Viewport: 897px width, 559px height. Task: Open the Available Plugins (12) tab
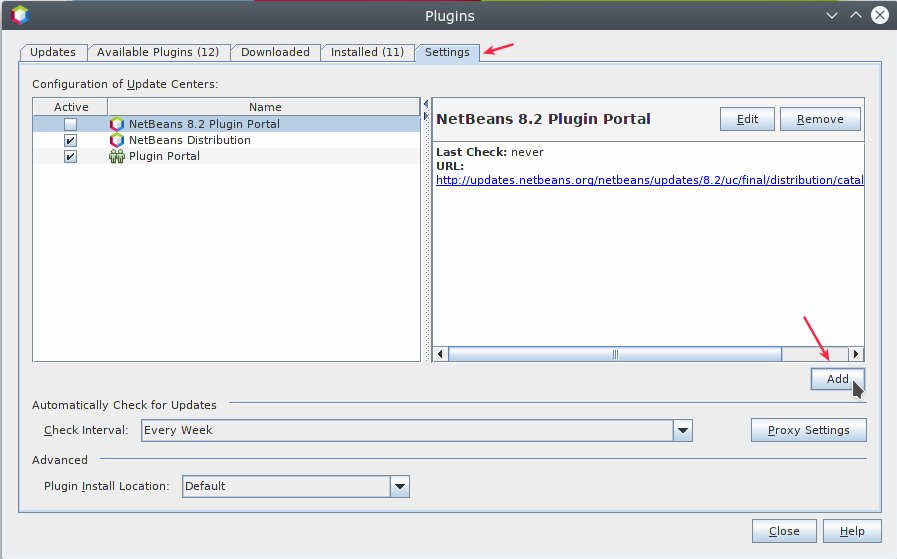158,52
